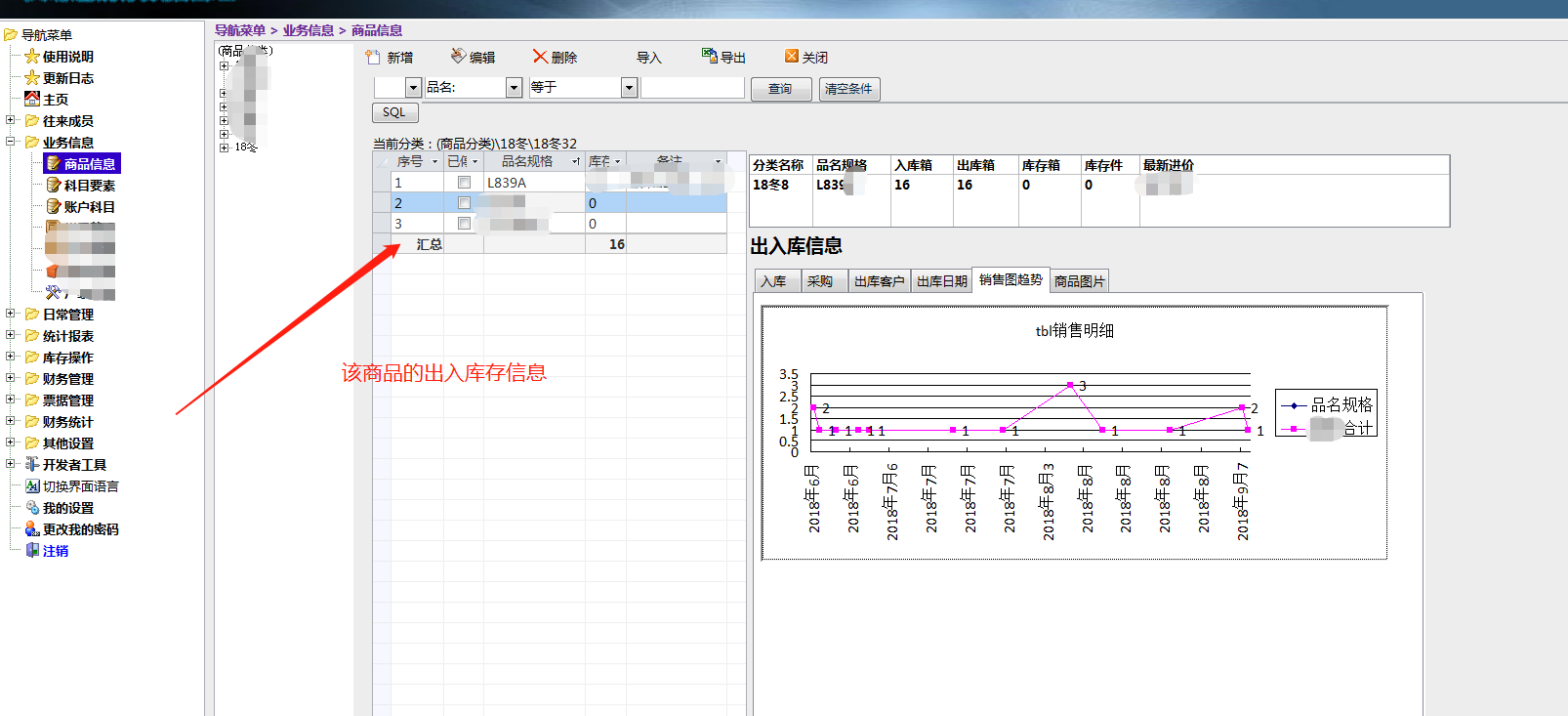This screenshot has width=1568, height=716.
Task: Switch to the 商品图片 tab
Action: click(1080, 281)
